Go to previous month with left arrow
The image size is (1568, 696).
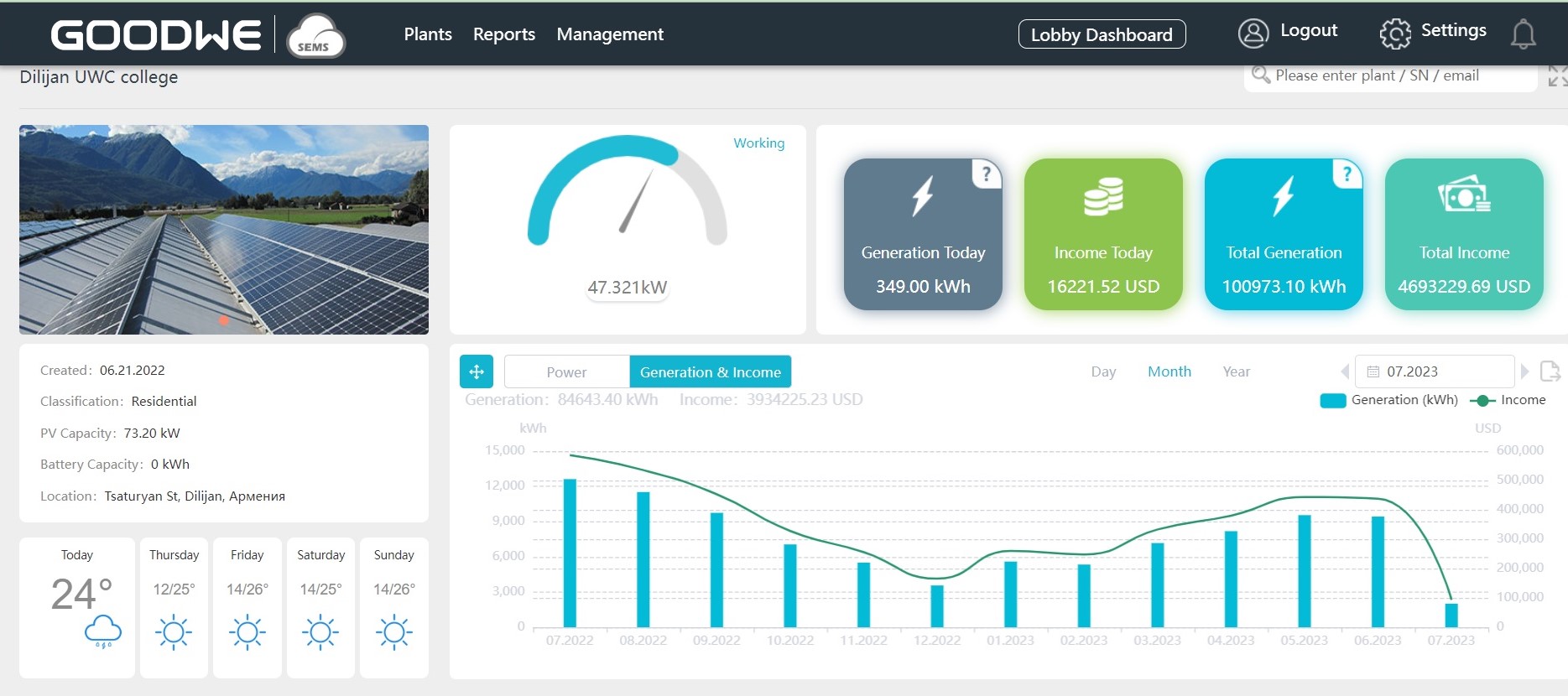[x=1345, y=371]
